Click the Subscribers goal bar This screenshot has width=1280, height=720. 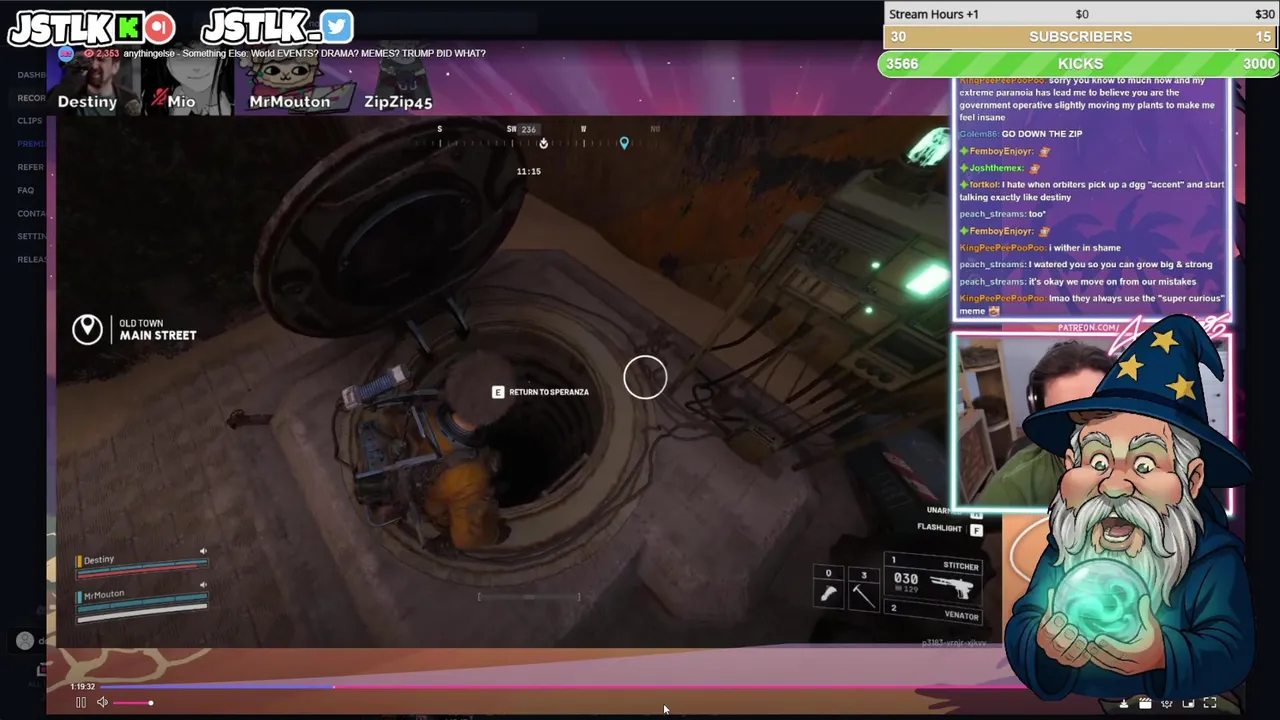pyautogui.click(x=1081, y=37)
